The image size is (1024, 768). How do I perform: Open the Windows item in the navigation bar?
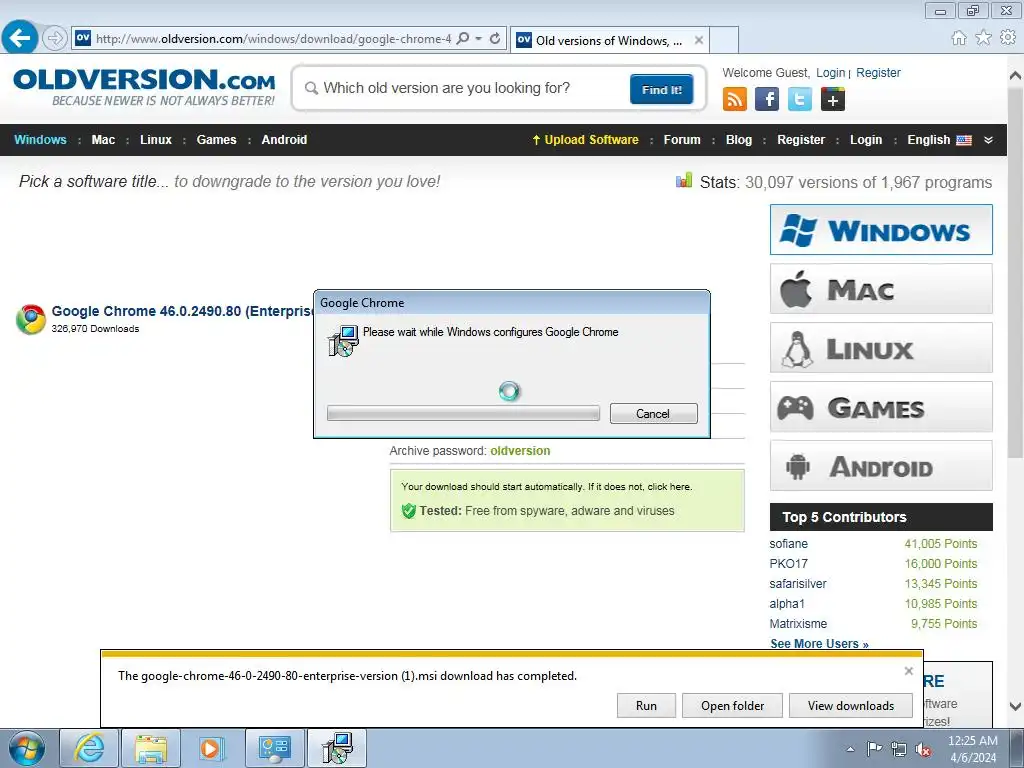pos(40,140)
